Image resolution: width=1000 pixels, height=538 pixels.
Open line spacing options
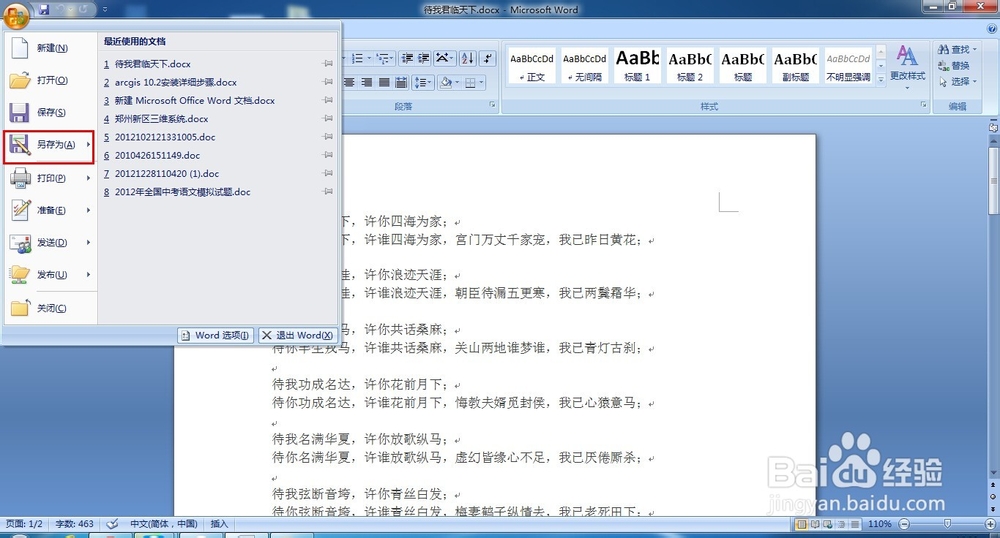pos(422,82)
